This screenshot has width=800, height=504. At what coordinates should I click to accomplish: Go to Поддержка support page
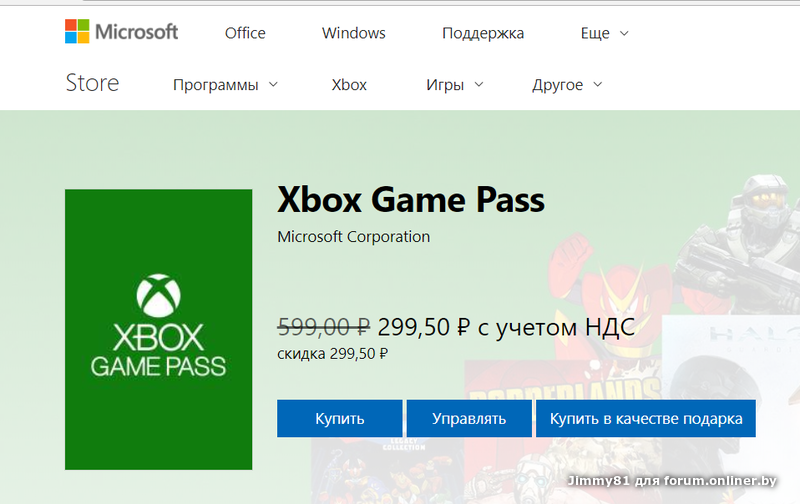[483, 33]
